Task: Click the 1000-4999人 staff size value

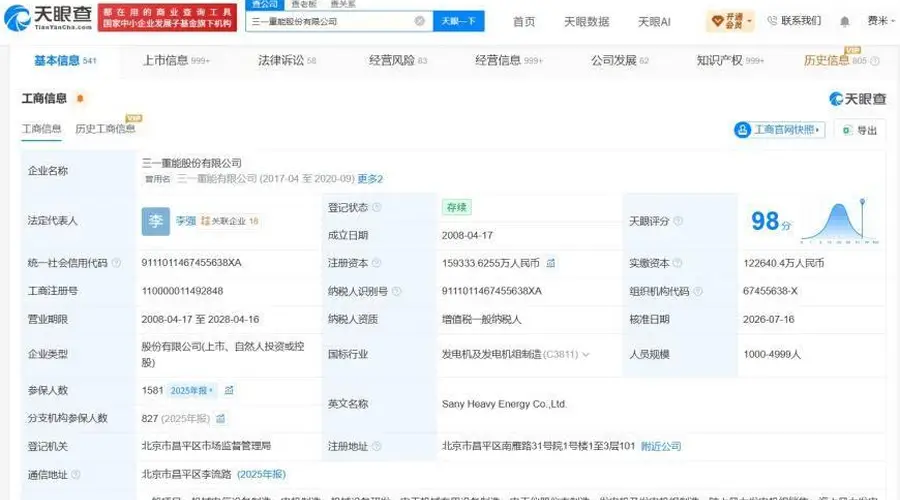Action: [x=771, y=354]
